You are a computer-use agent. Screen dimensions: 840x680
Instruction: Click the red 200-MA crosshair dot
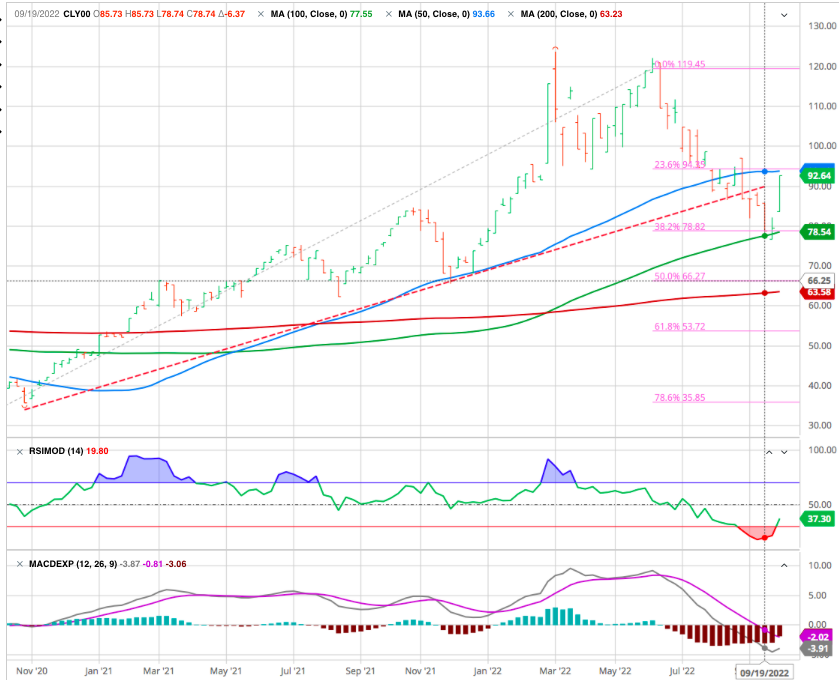click(764, 293)
